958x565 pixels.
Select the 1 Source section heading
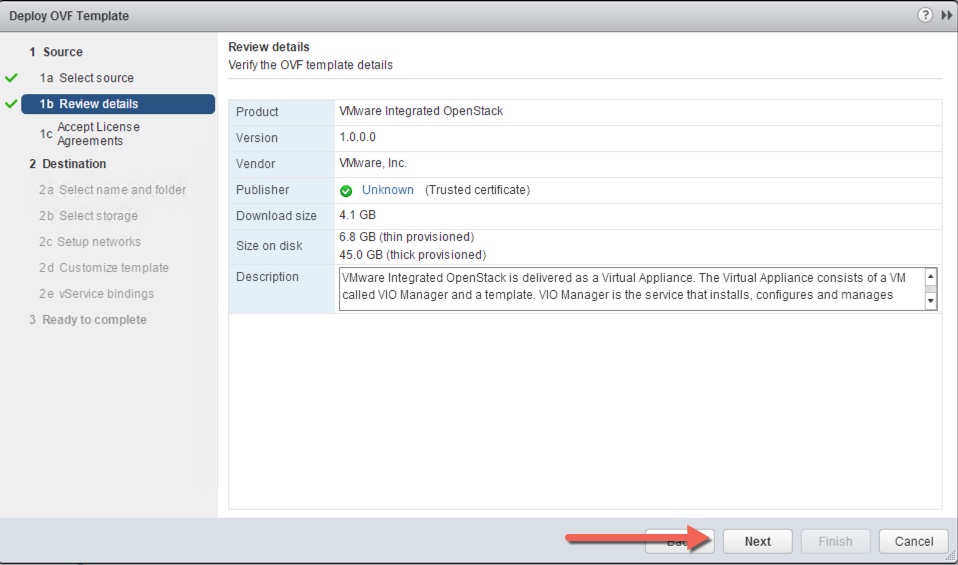pos(62,52)
